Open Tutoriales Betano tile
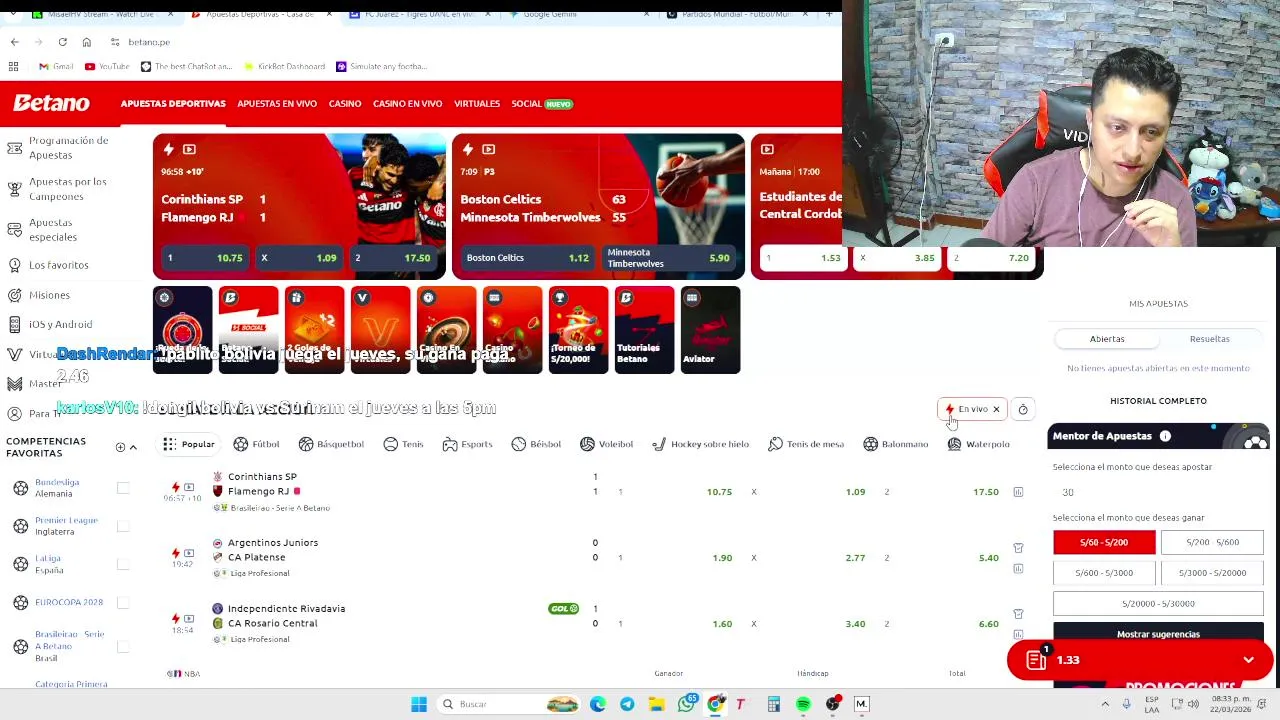The height and width of the screenshot is (720, 1280). 644,330
